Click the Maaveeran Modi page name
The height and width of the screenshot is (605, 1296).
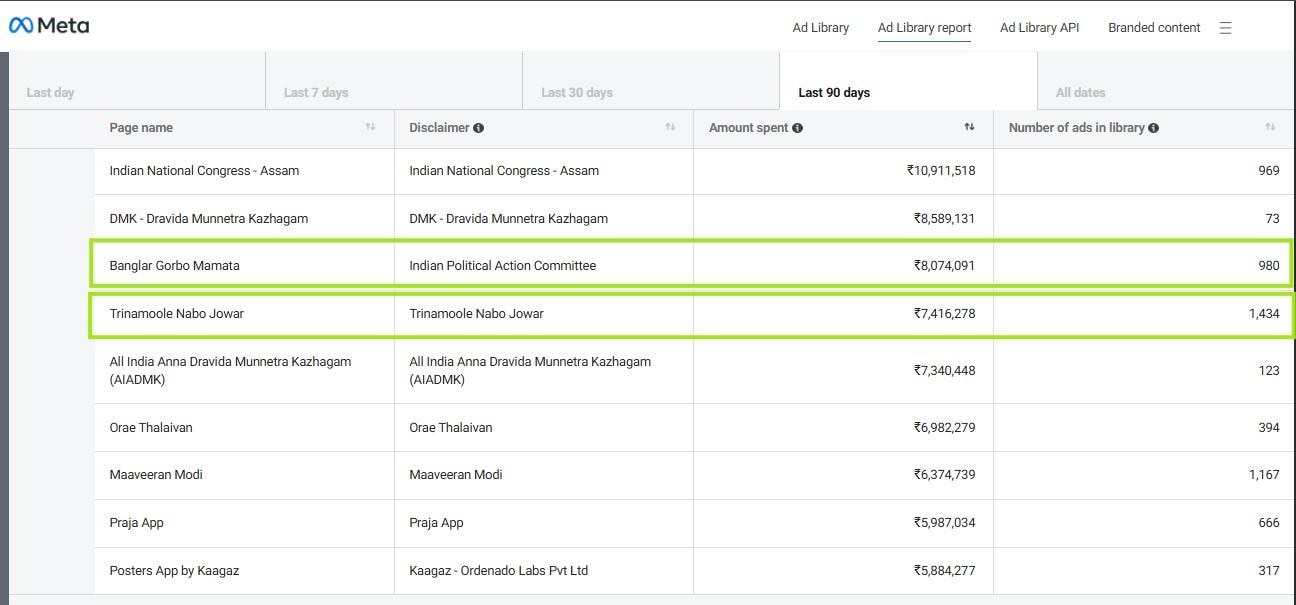tap(156, 475)
